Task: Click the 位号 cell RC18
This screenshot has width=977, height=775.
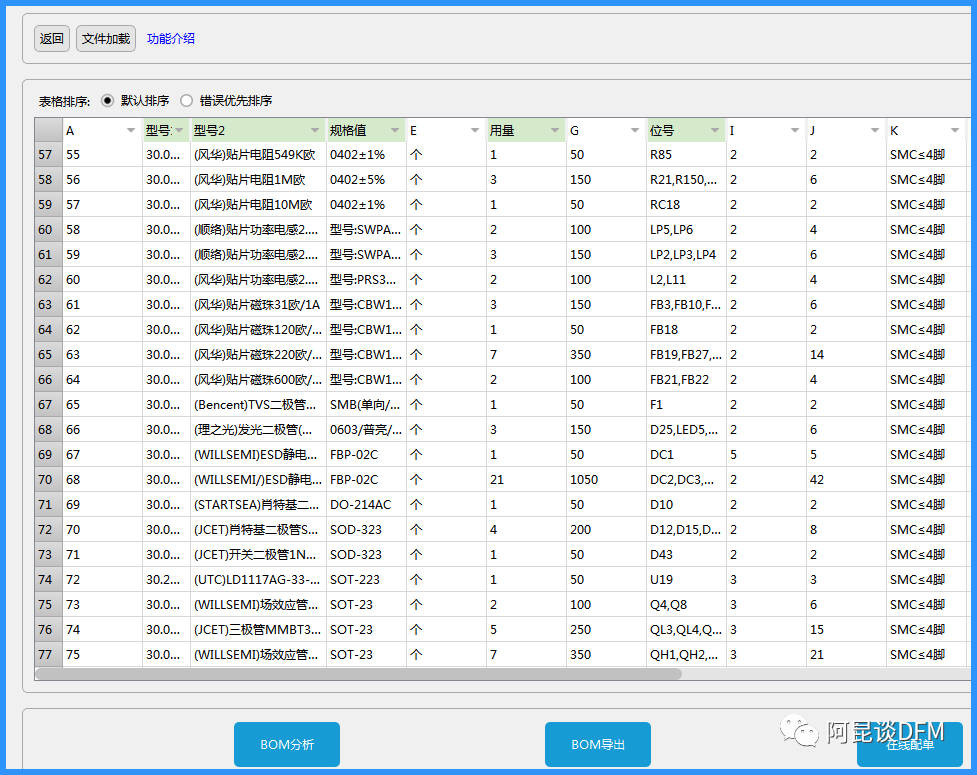Action: pos(686,204)
